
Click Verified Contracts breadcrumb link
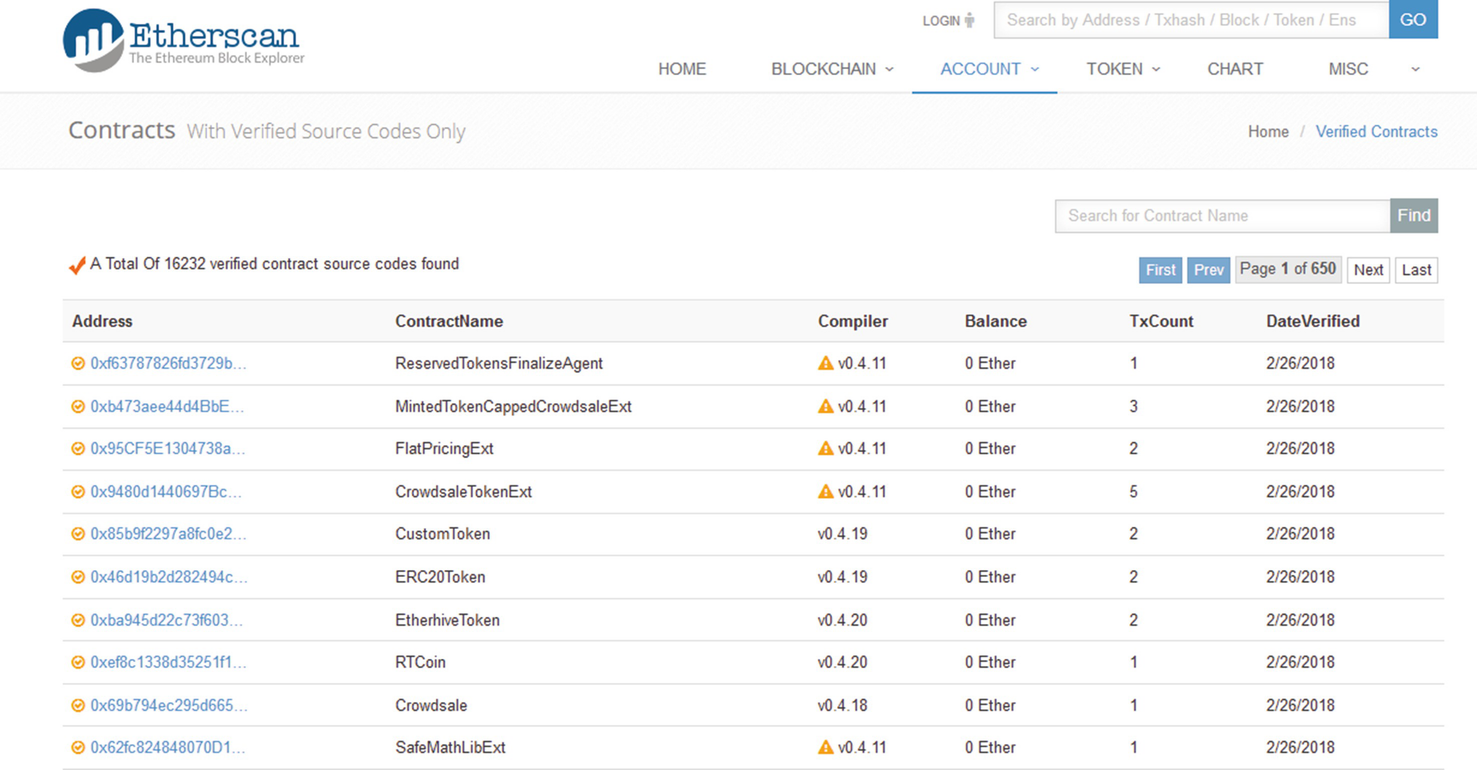point(1377,132)
